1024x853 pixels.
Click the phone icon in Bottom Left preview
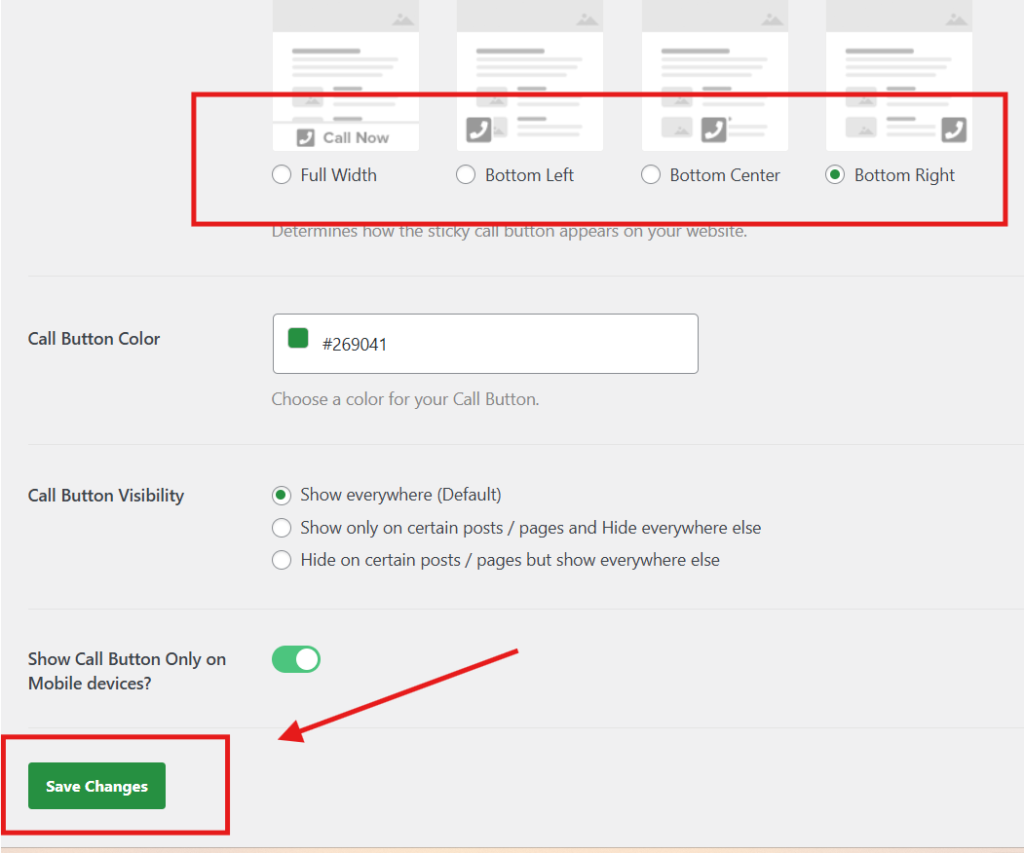click(x=479, y=129)
